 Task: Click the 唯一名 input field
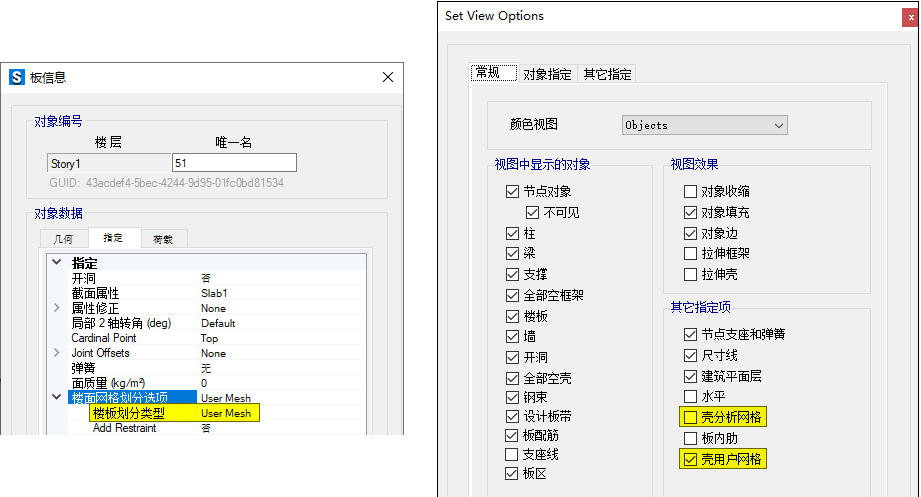click(x=234, y=163)
